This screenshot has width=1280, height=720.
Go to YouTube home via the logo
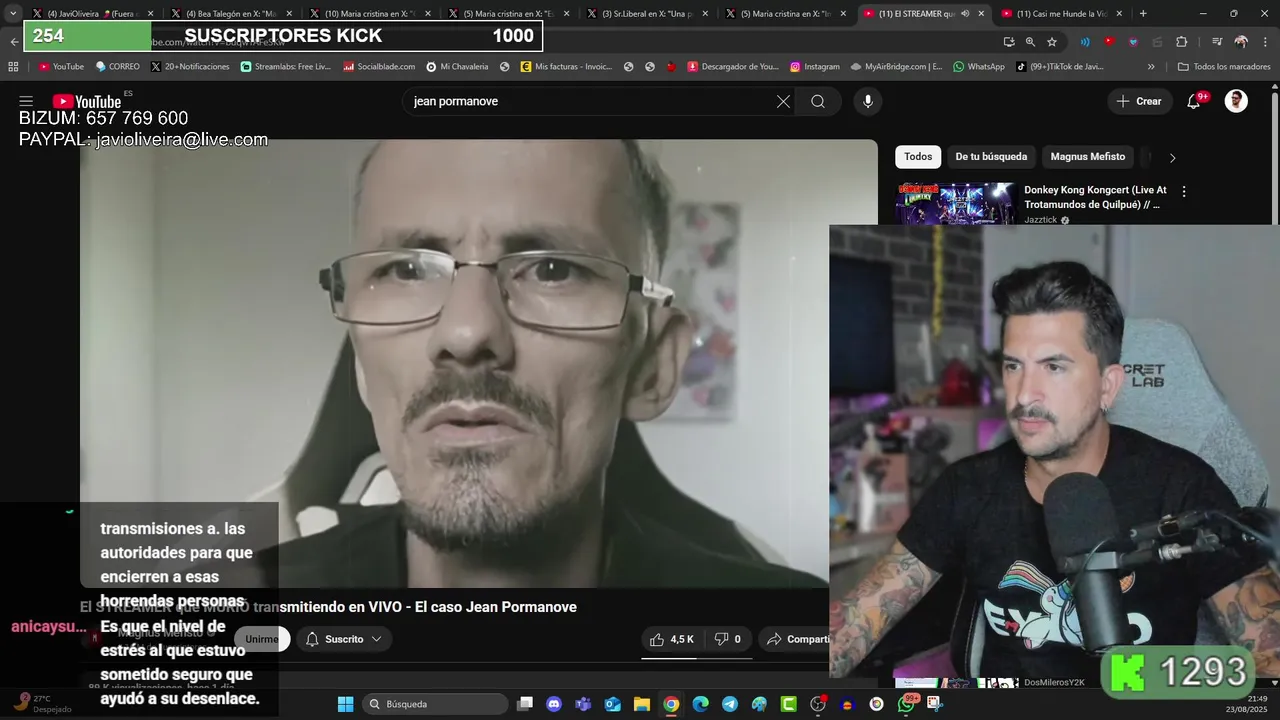tap(87, 101)
